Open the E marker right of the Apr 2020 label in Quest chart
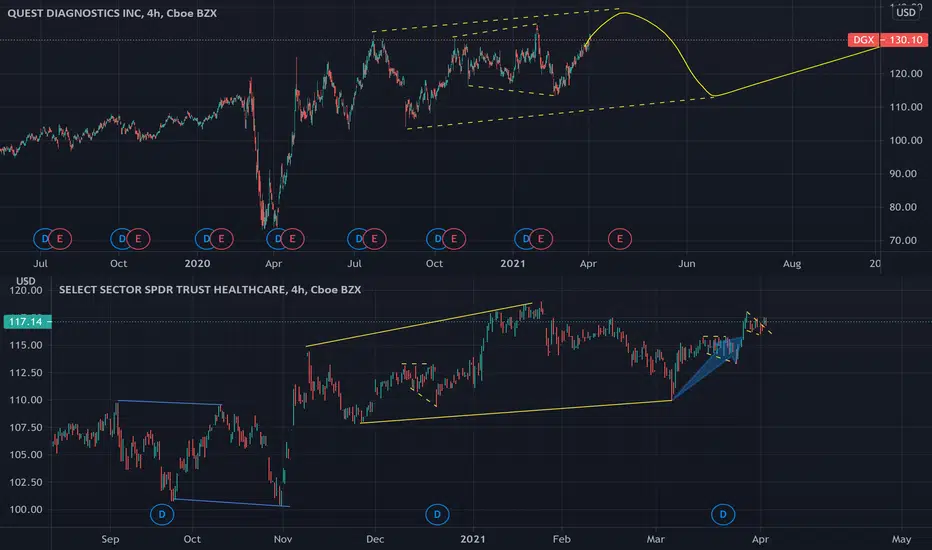This screenshot has height=550, width=932. point(292,239)
